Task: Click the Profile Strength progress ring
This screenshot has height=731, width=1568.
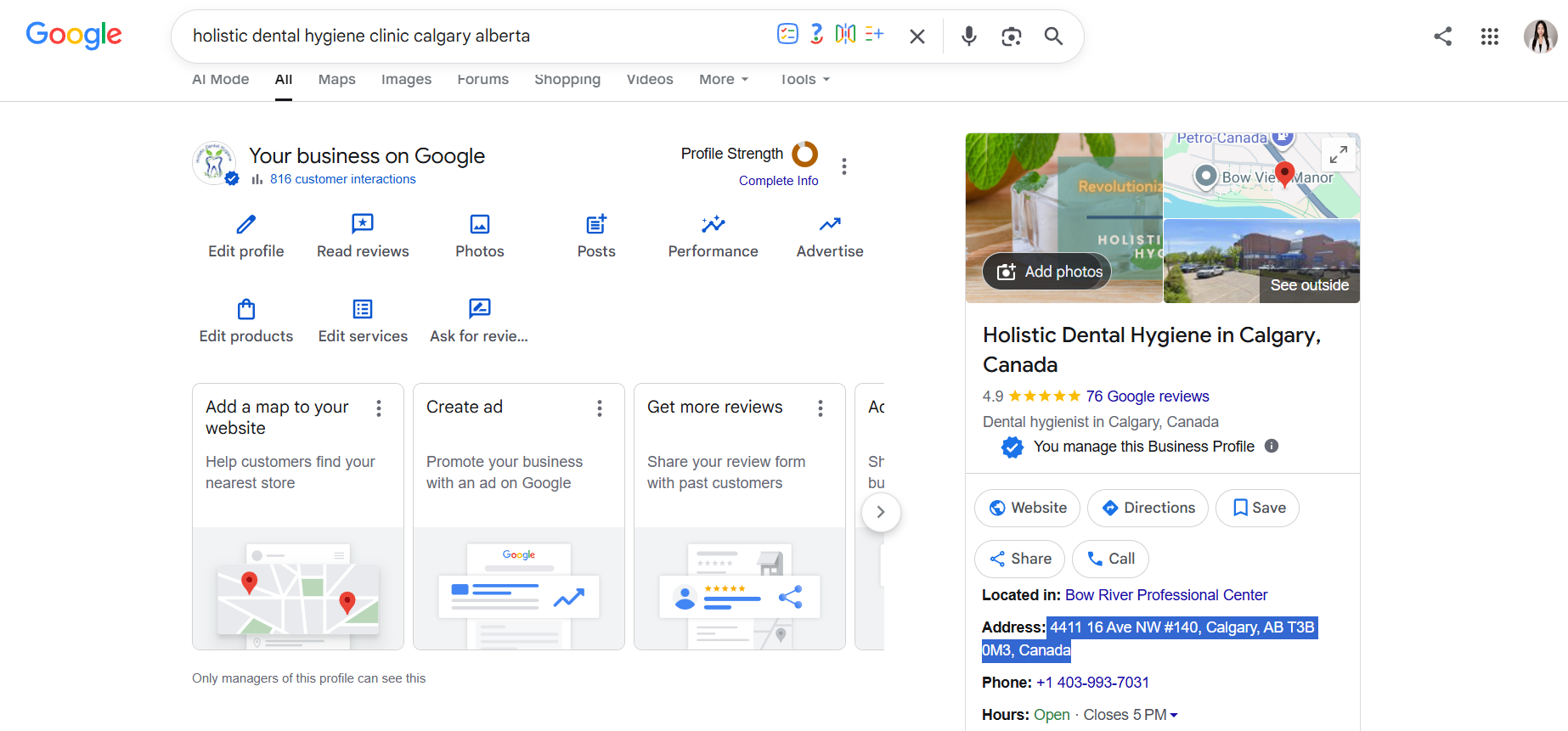Action: [804, 154]
